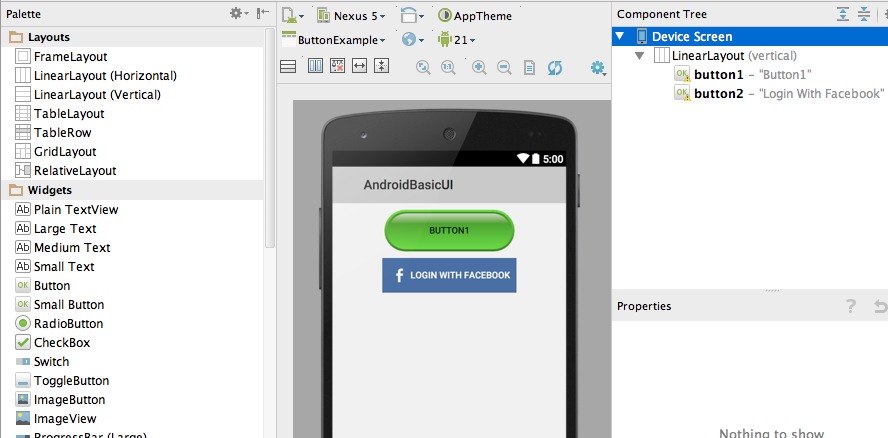This screenshot has height=438, width=888.
Task: Refresh the layout preview
Action: [554, 67]
